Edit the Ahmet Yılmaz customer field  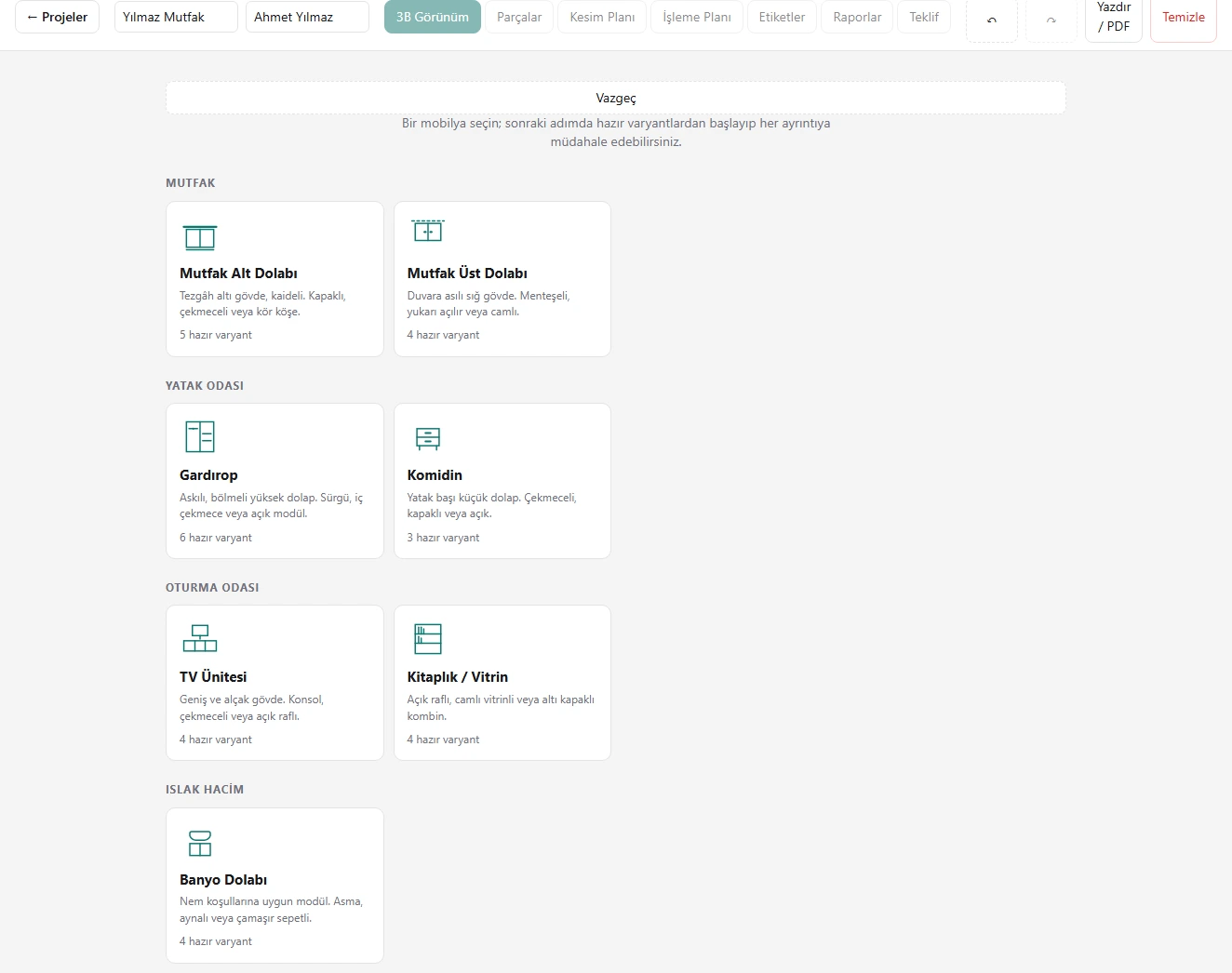click(307, 17)
